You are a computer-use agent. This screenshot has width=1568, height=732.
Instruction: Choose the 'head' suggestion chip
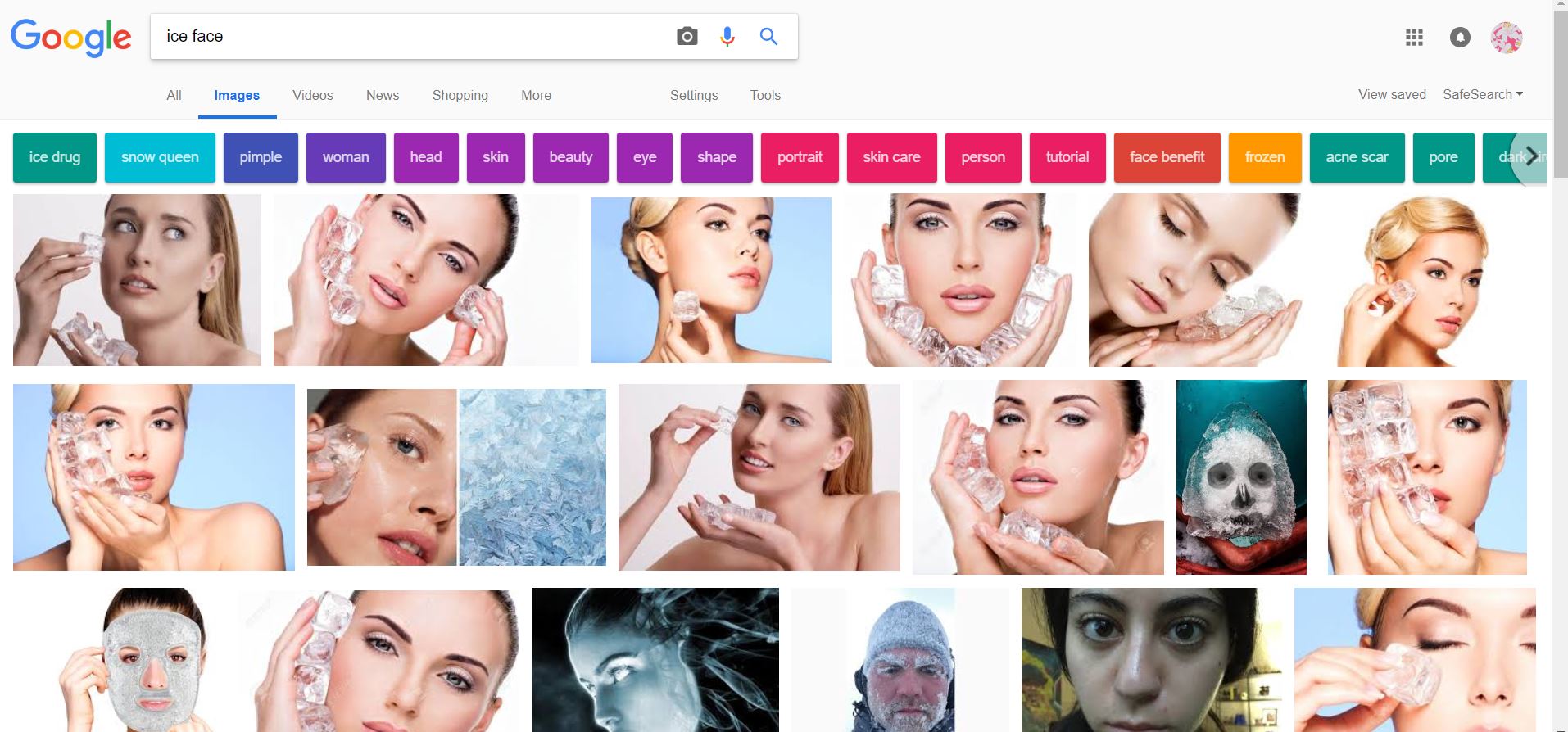pyautogui.click(x=426, y=157)
